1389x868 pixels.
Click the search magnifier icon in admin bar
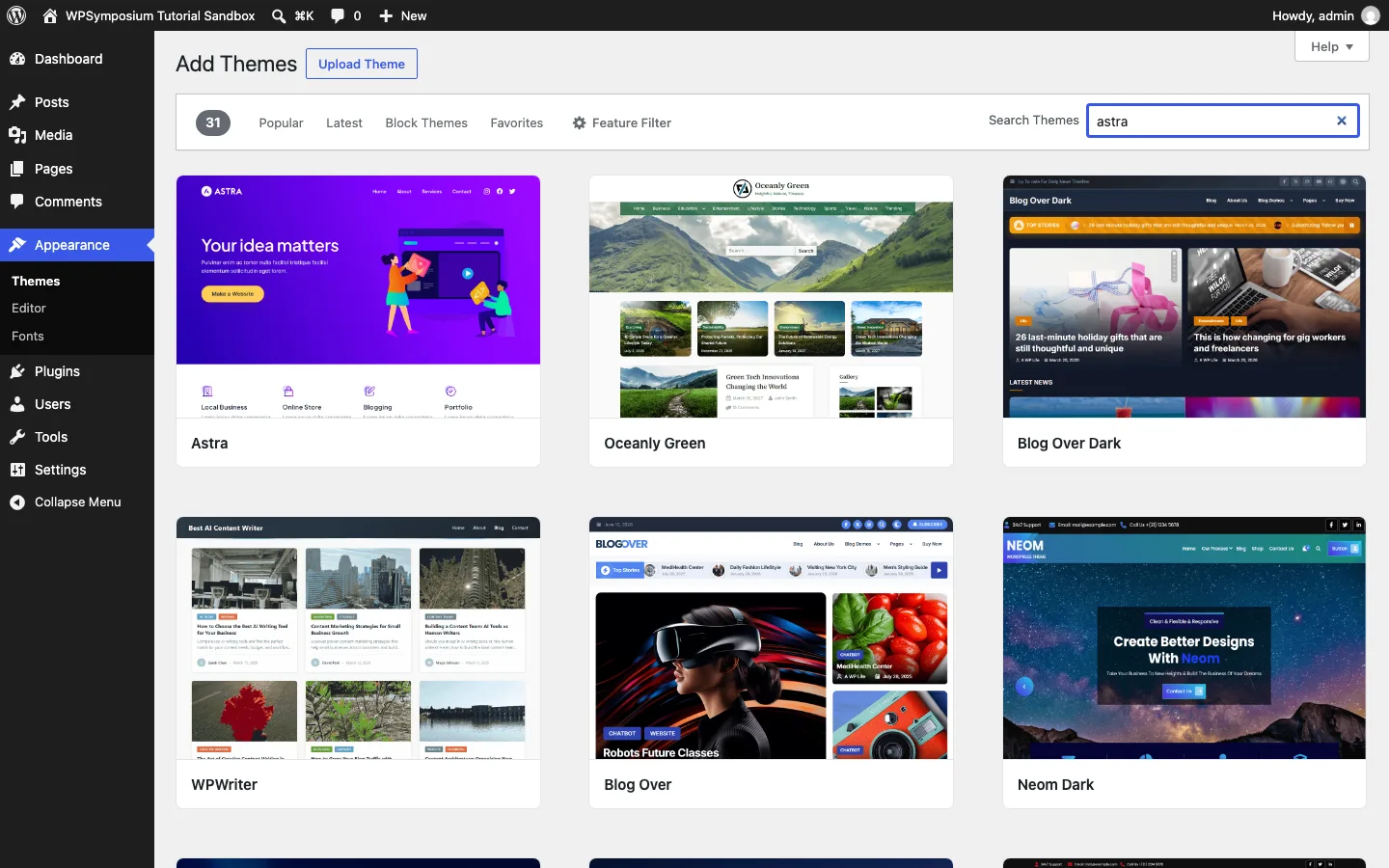point(279,15)
